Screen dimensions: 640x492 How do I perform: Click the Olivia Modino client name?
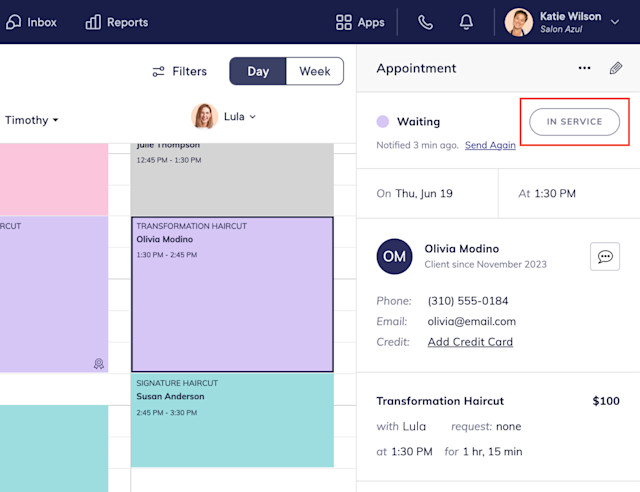462,249
